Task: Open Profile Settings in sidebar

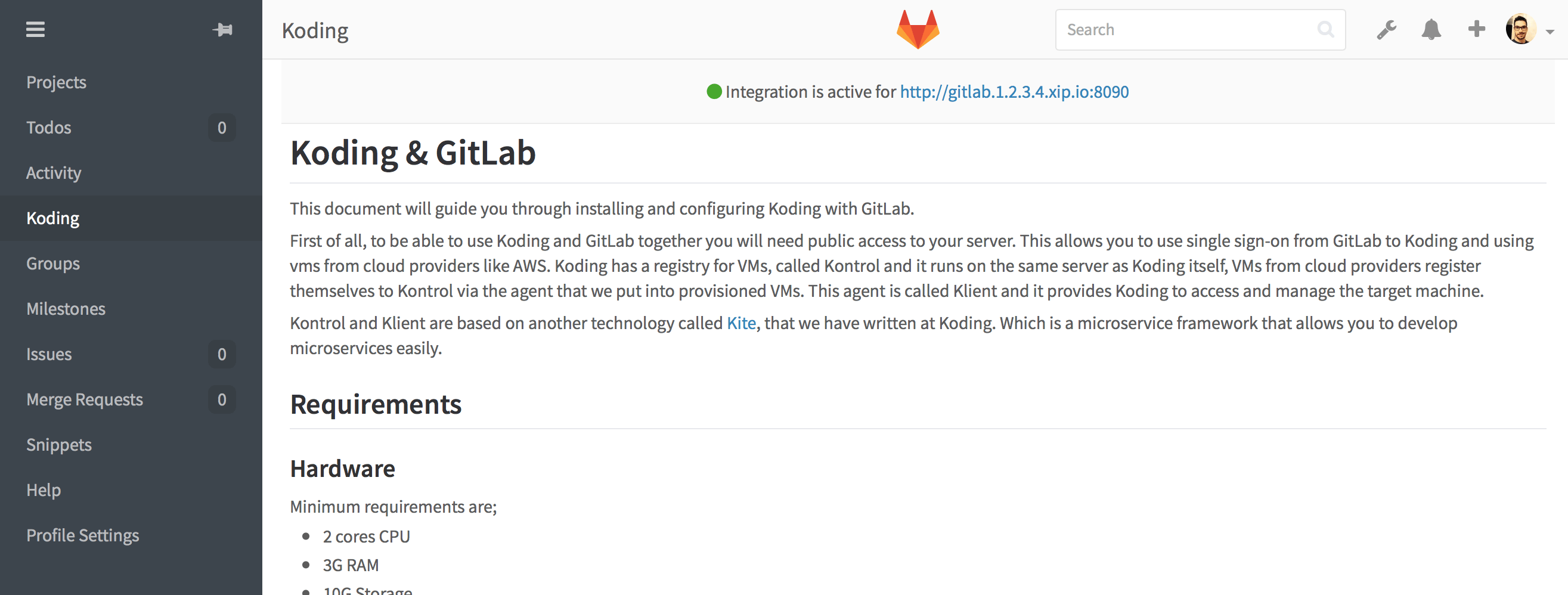Action: 83,535
